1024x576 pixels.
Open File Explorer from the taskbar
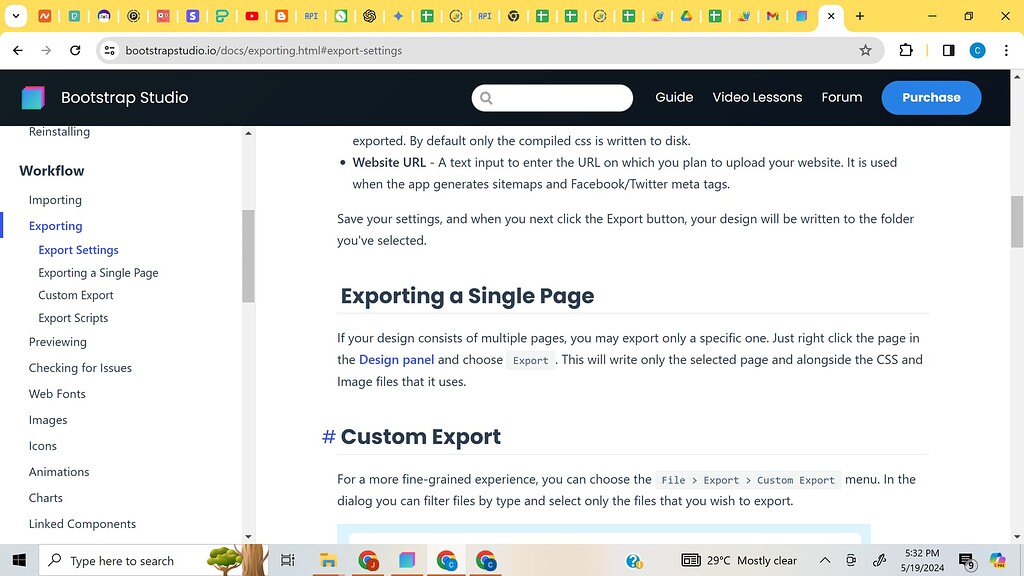328,560
